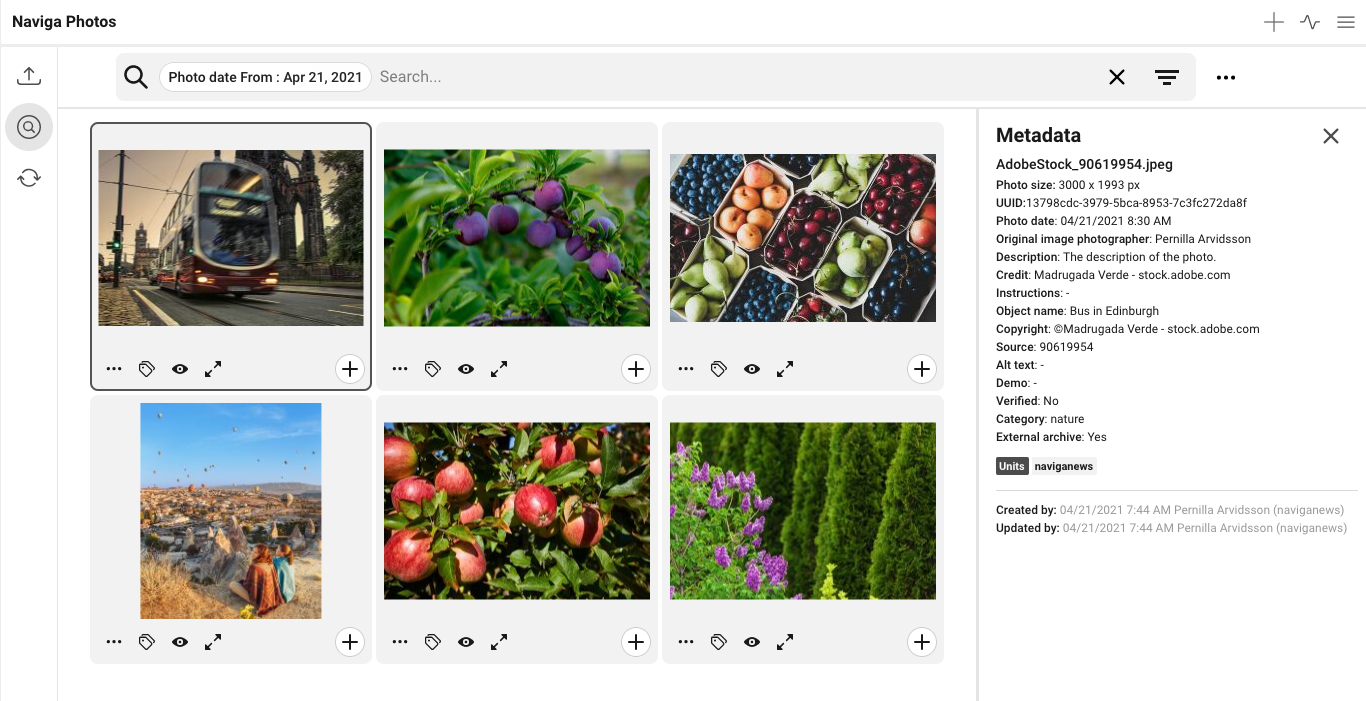Toggle preview eye on hot air balloons photo
This screenshot has width=1366, height=701.
pyautogui.click(x=180, y=642)
